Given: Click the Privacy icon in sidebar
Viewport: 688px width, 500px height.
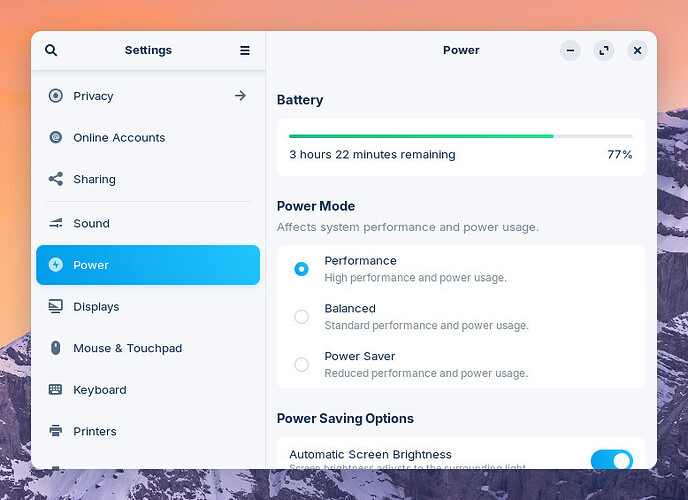Looking at the screenshot, I should (56, 96).
